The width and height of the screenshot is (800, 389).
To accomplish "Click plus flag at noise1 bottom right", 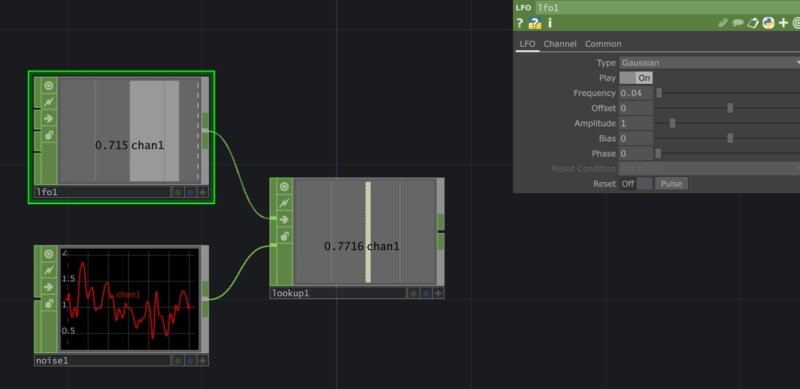I will (x=203, y=361).
